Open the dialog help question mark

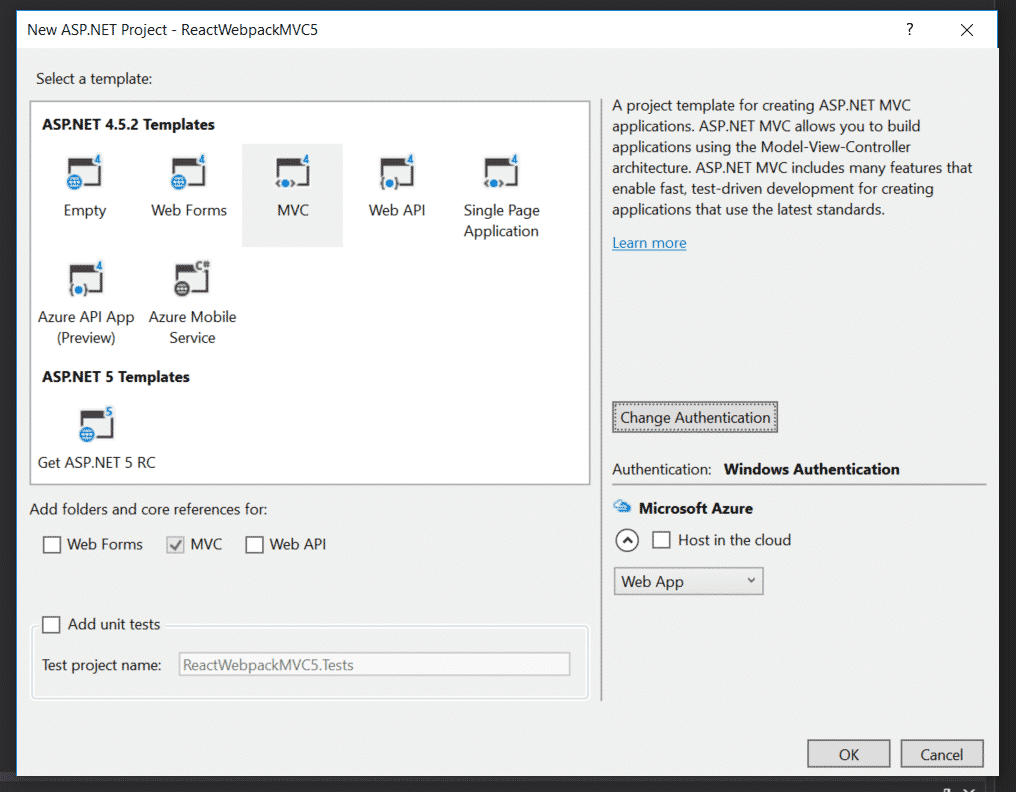[x=910, y=29]
